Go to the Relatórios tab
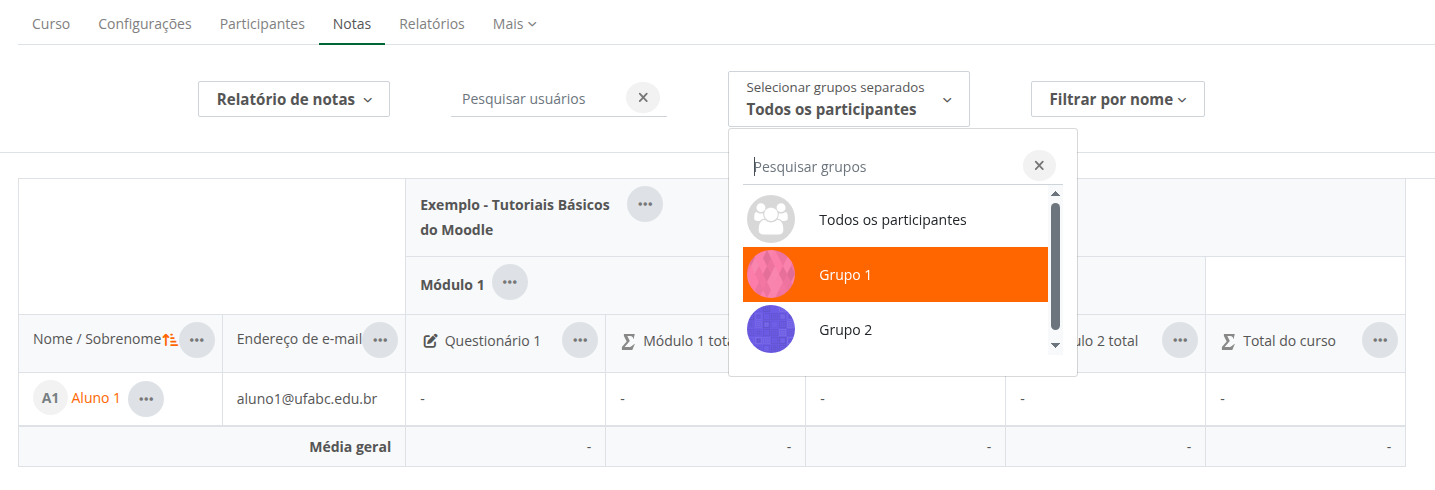This screenshot has width=1435, height=490. click(x=432, y=24)
